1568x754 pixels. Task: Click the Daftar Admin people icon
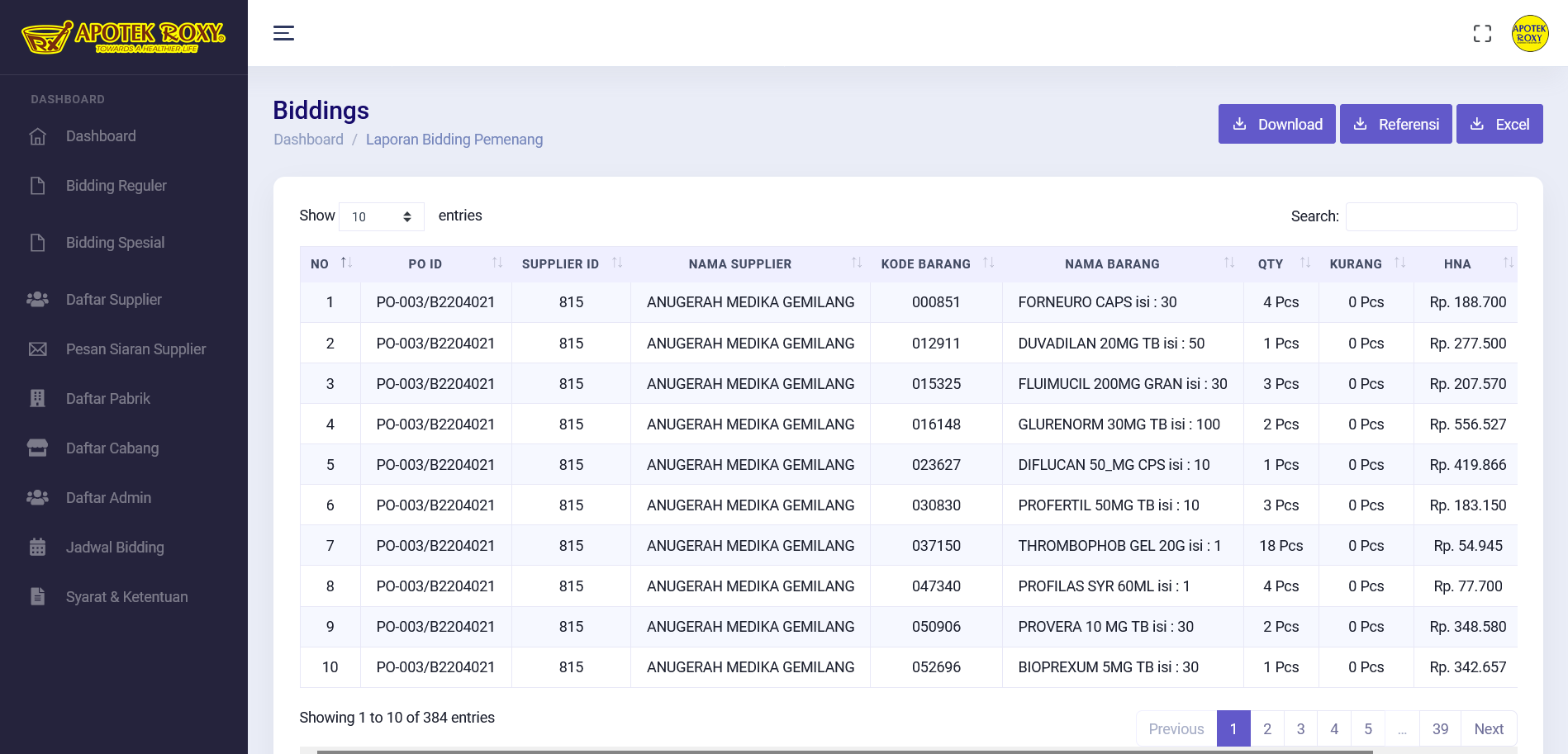(x=38, y=498)
